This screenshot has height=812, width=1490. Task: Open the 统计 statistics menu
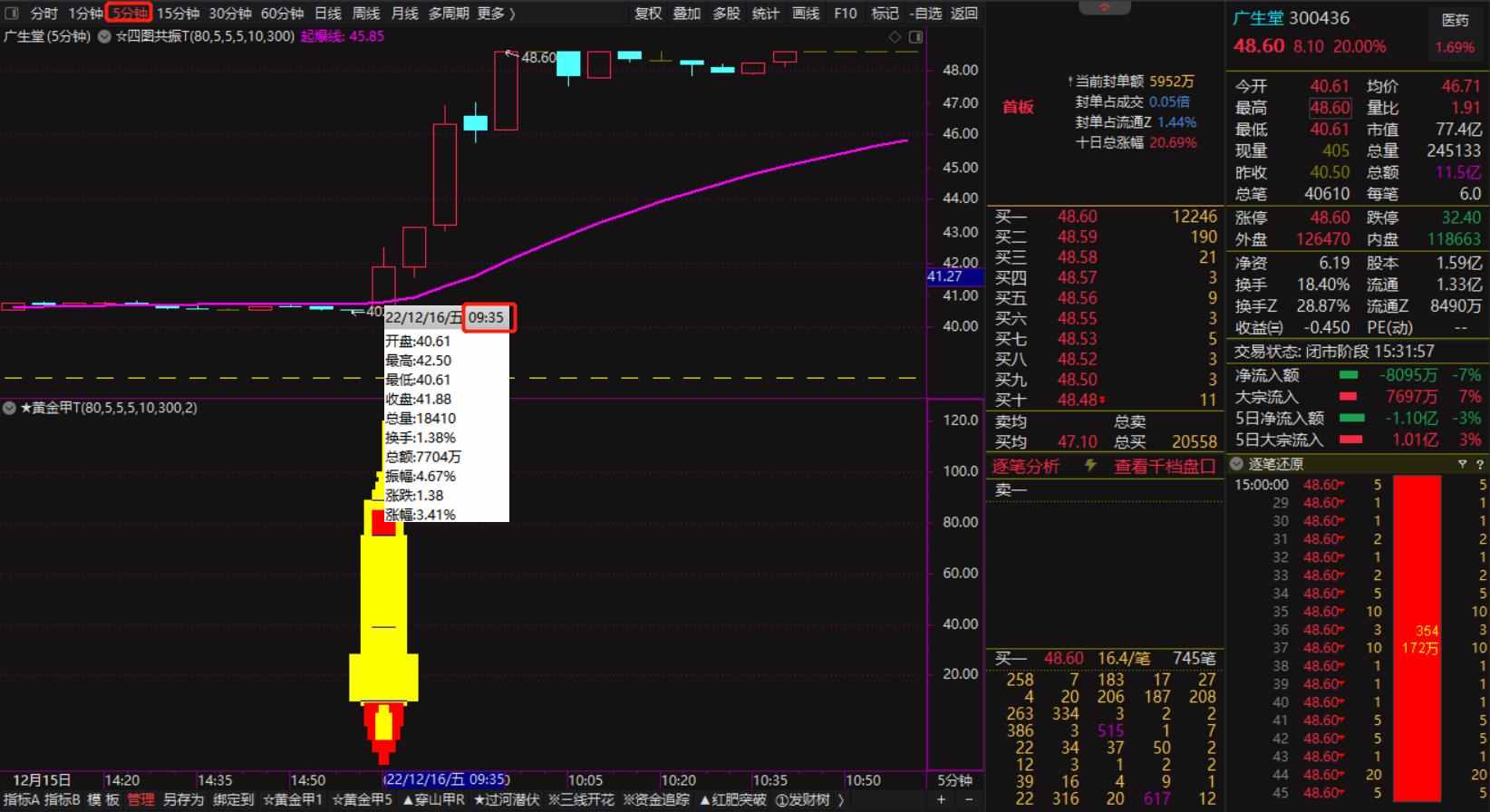766,13
